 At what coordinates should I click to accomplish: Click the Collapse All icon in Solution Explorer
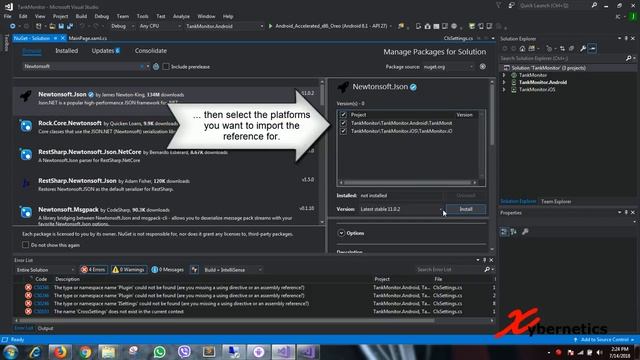click(x=571, y=49)
